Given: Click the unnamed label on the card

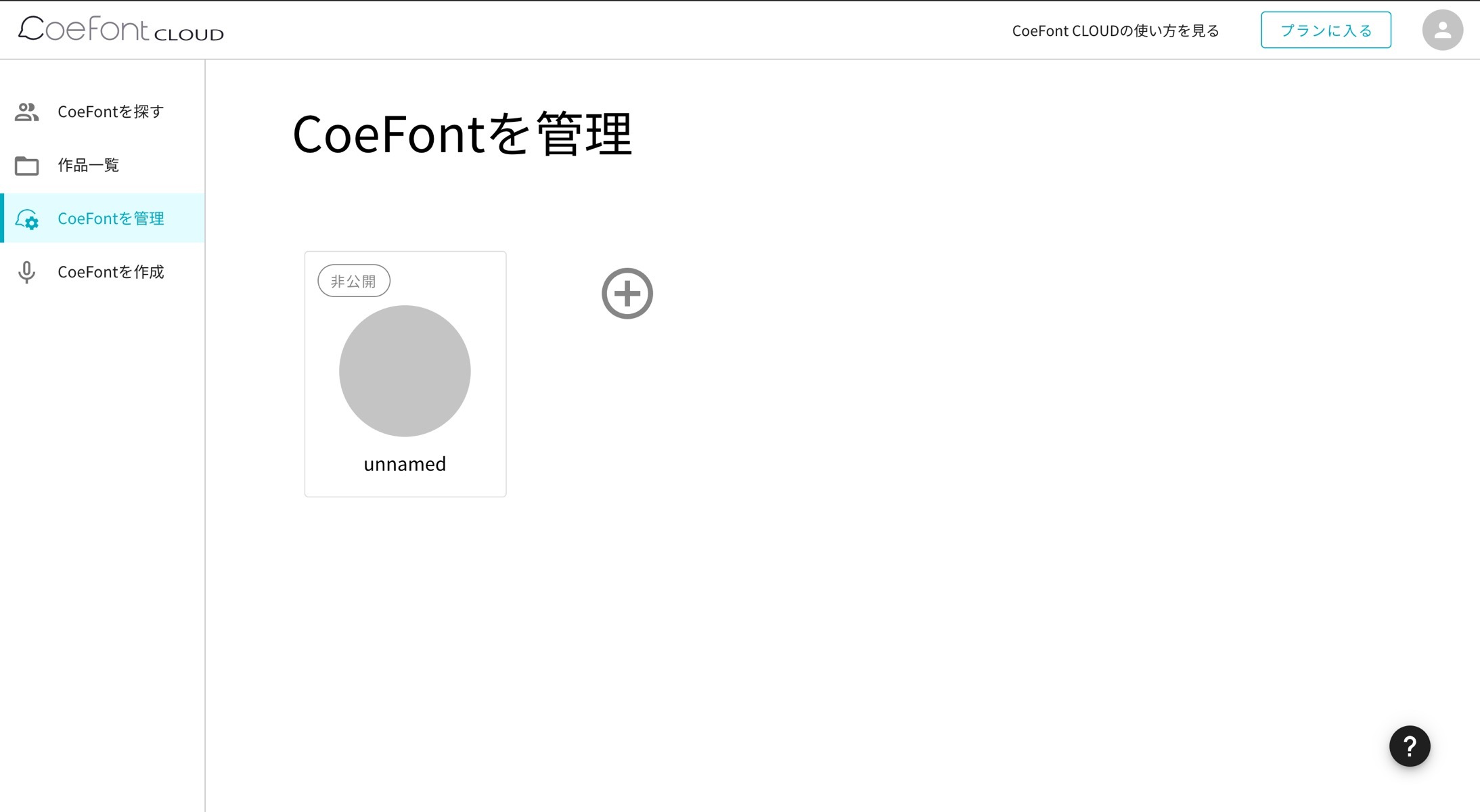Looking at the screenshot, I should (x=405, y=464).
